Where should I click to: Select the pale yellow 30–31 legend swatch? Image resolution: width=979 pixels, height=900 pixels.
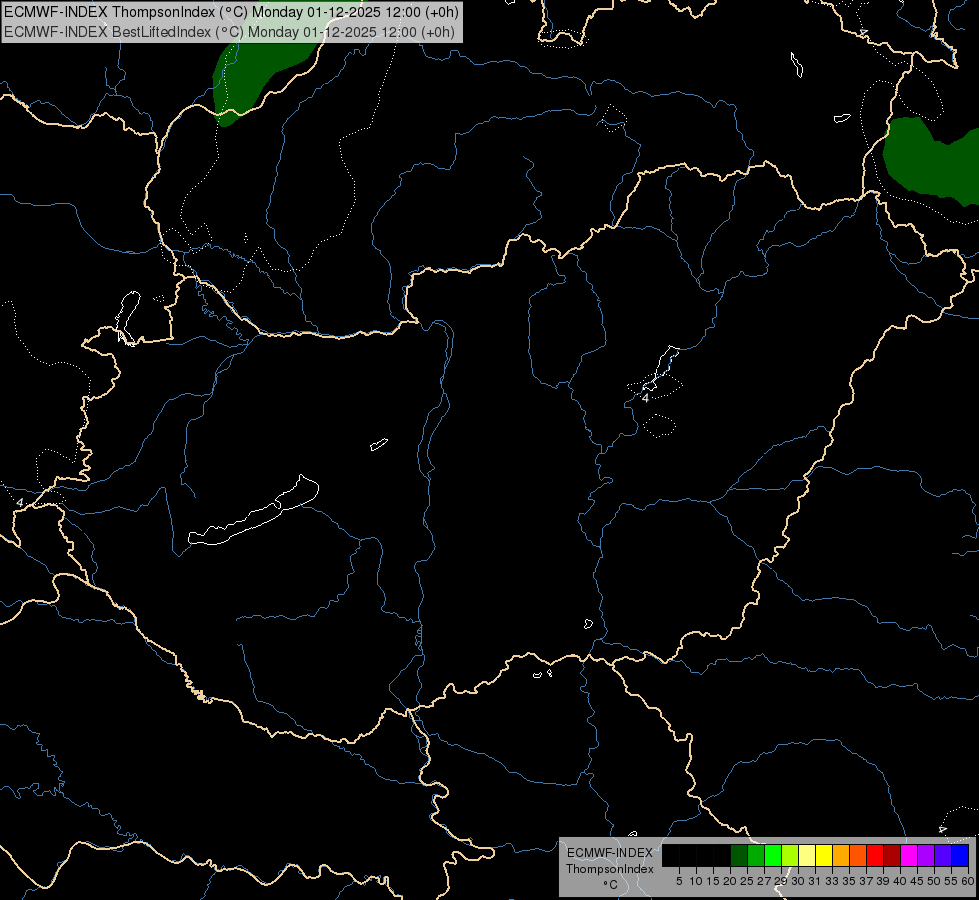tap(807, 855)
